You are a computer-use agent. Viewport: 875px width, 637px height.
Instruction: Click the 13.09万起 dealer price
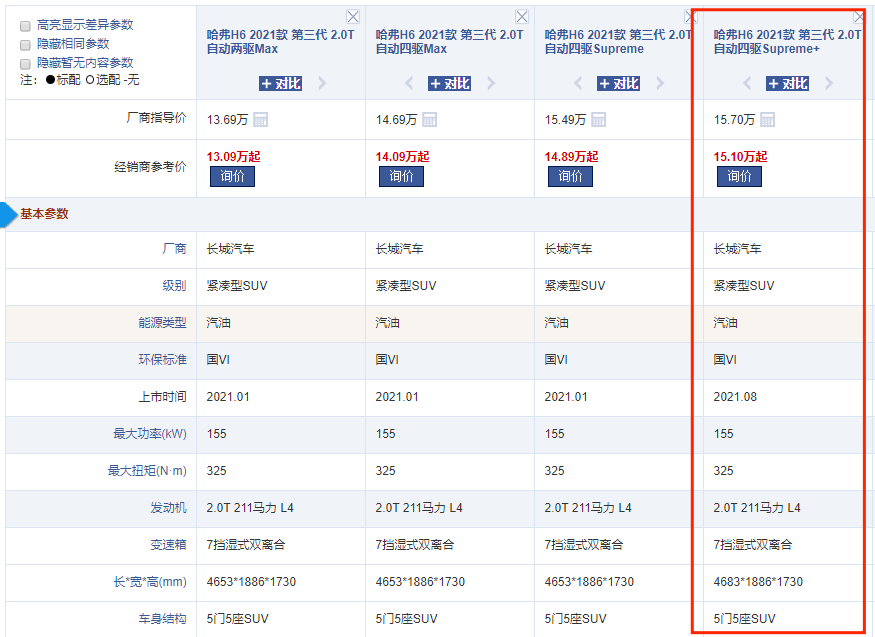pyautogui.click(x=233, y=157)
